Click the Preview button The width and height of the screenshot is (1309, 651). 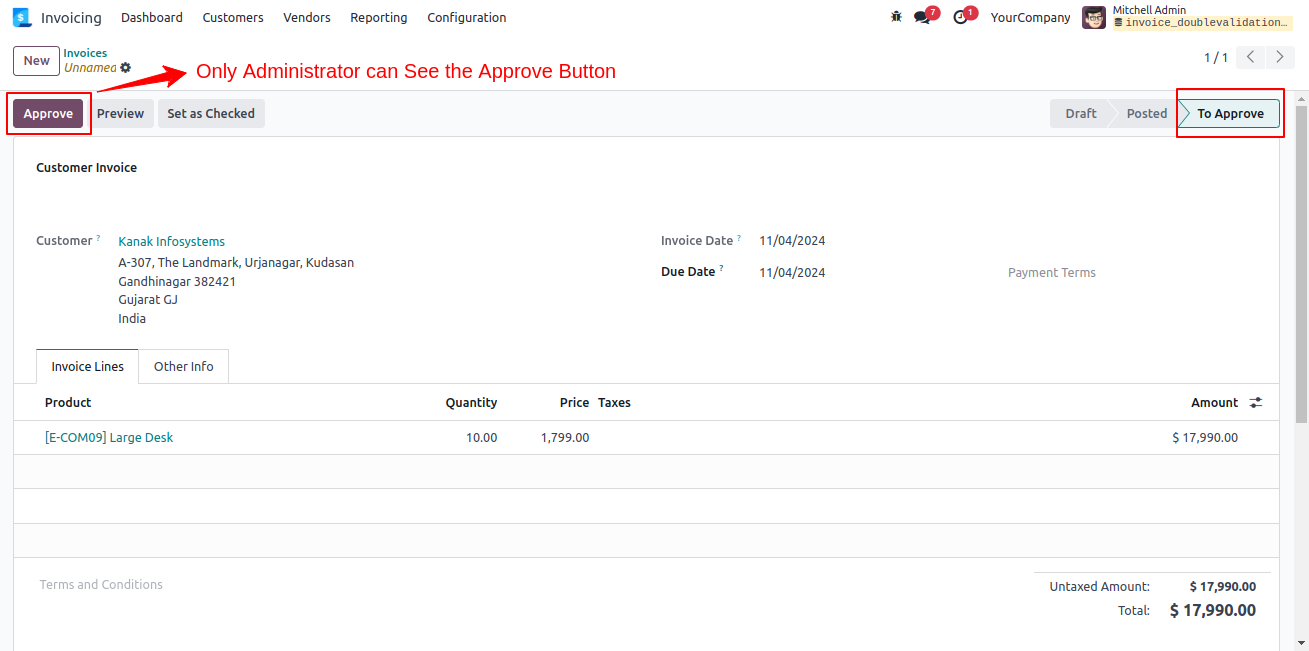pyautogui.click(x=121, y=113)
